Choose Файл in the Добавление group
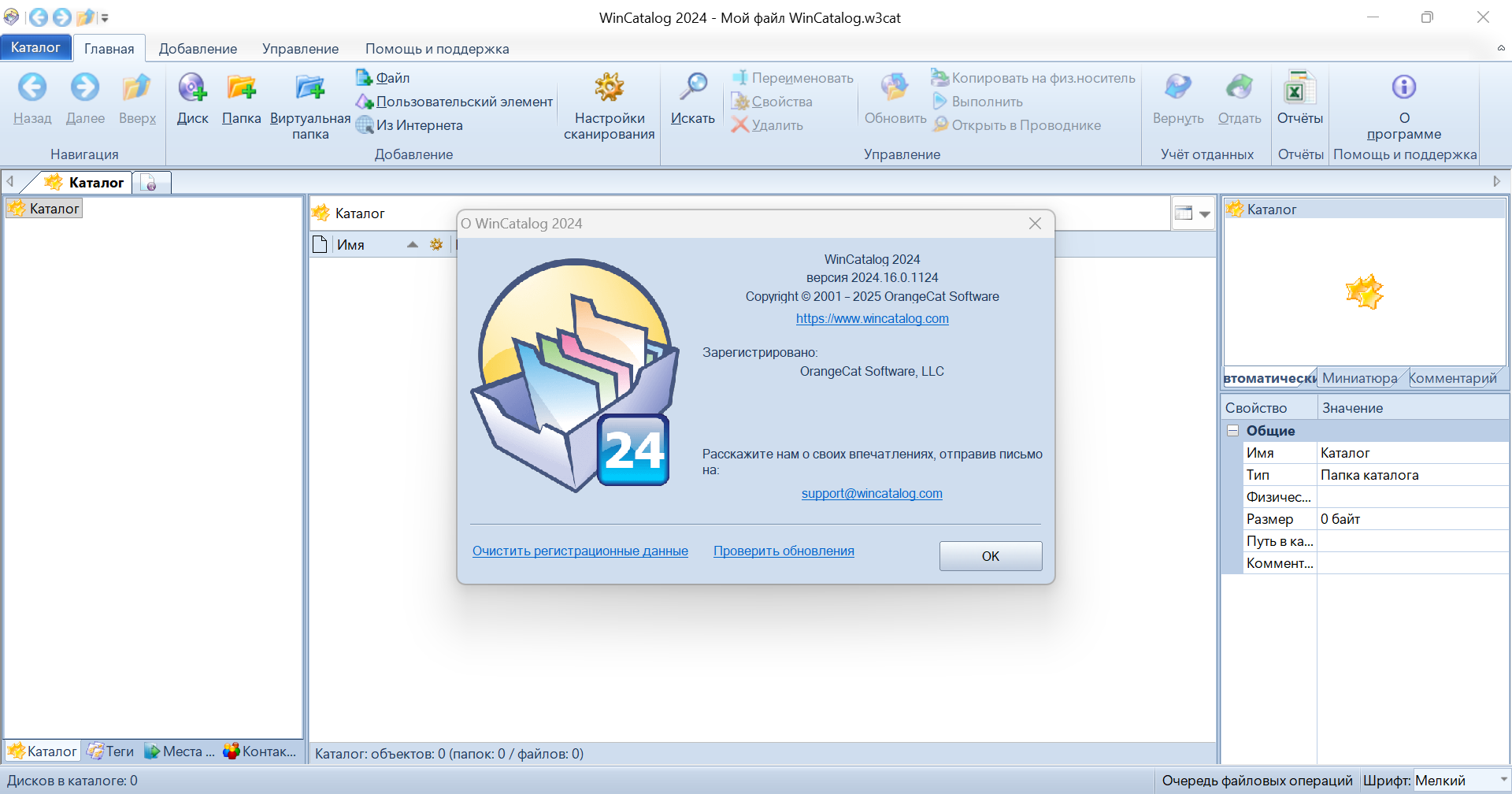 tap(384, 78)
